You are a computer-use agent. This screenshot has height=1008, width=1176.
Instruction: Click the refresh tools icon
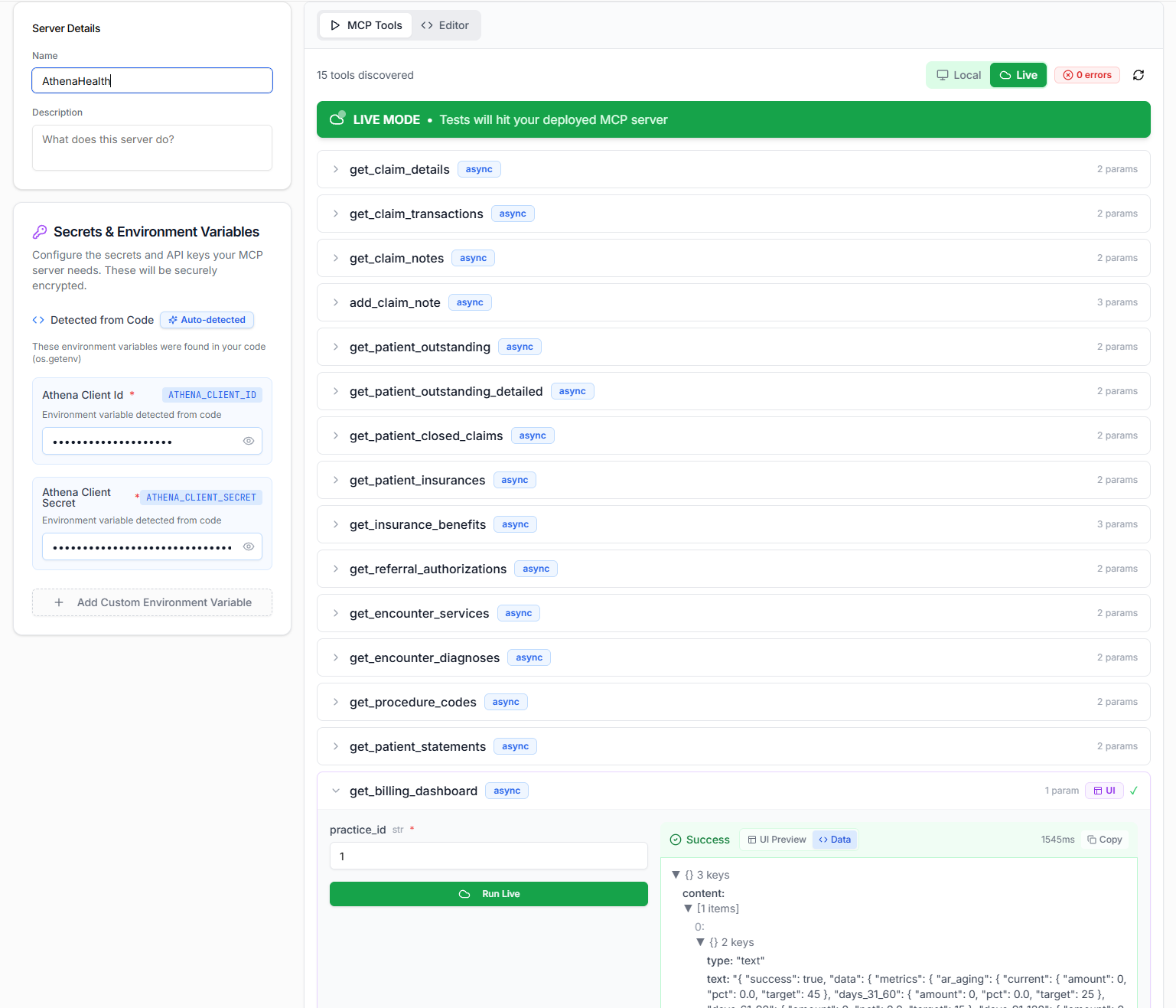(1139, 75)
